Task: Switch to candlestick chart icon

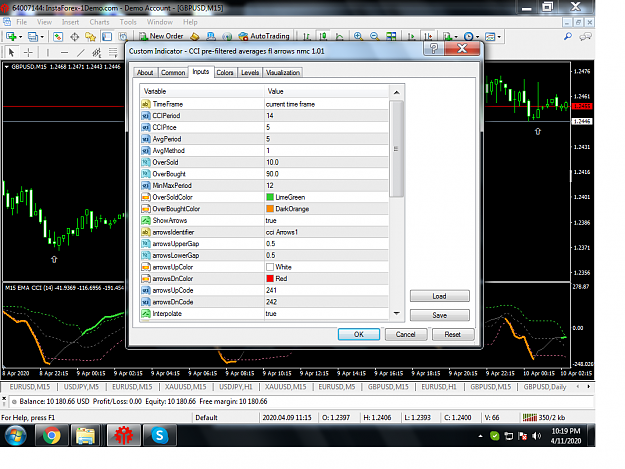Action: 323,37
